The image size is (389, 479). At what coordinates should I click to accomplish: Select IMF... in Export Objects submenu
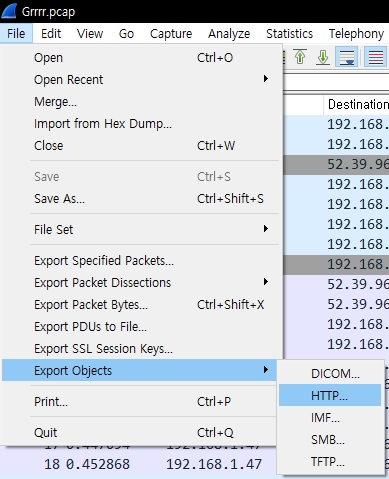coord(330,418)
